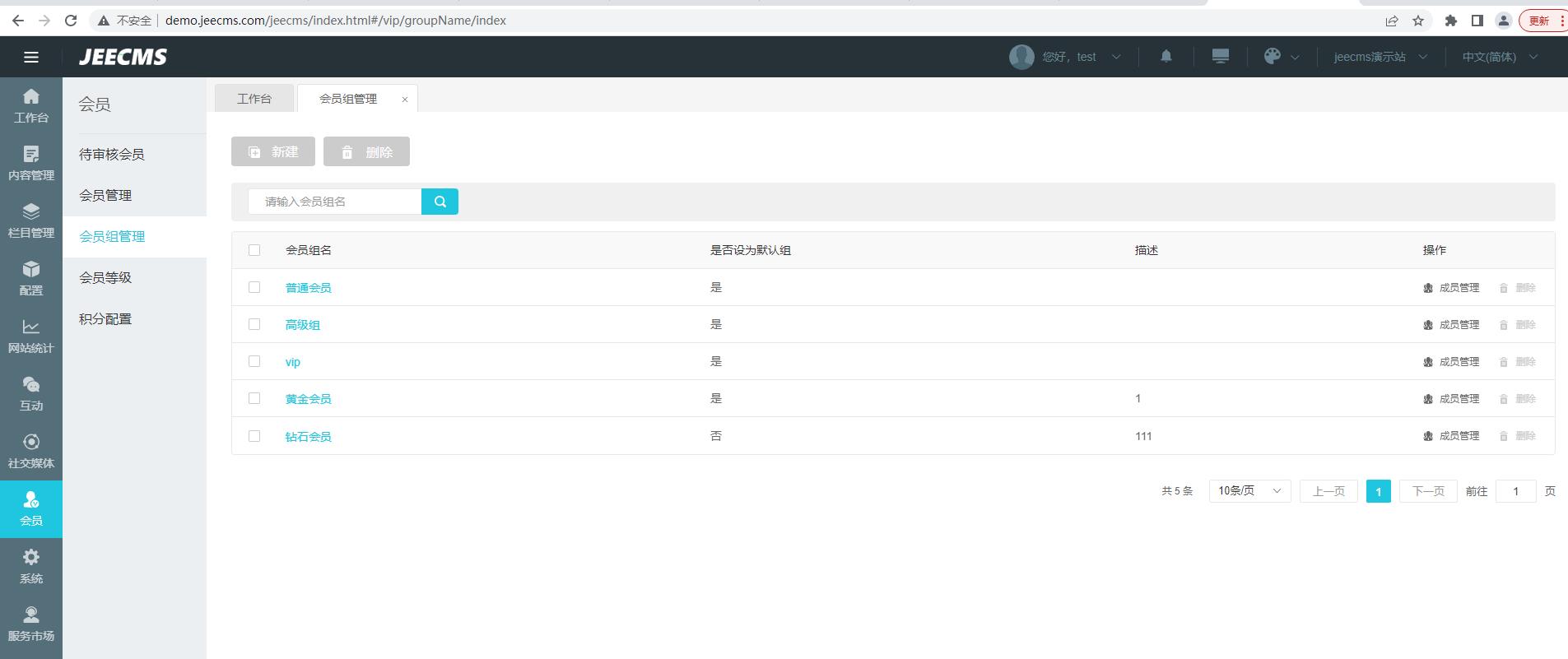This screenshot has height=659, width=1568.
Task: Open 成员管理 for 普通会员 row
Action: (1451, 288)
